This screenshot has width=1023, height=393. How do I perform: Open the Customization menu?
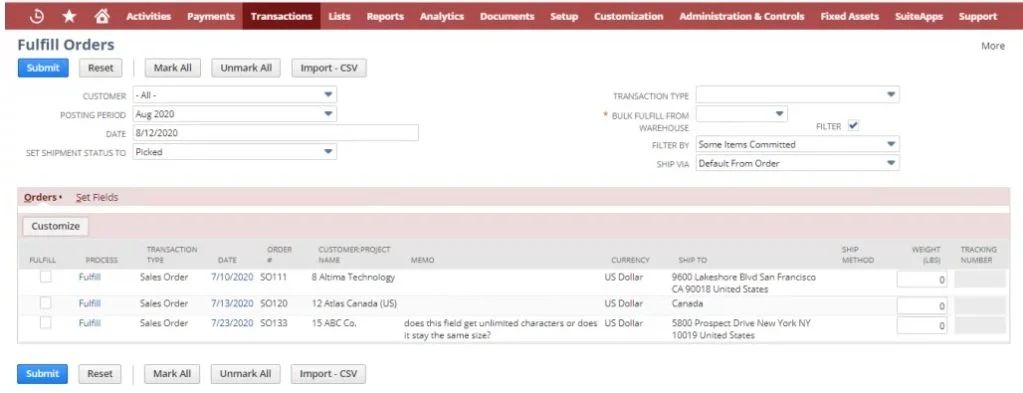coord(628,16)
